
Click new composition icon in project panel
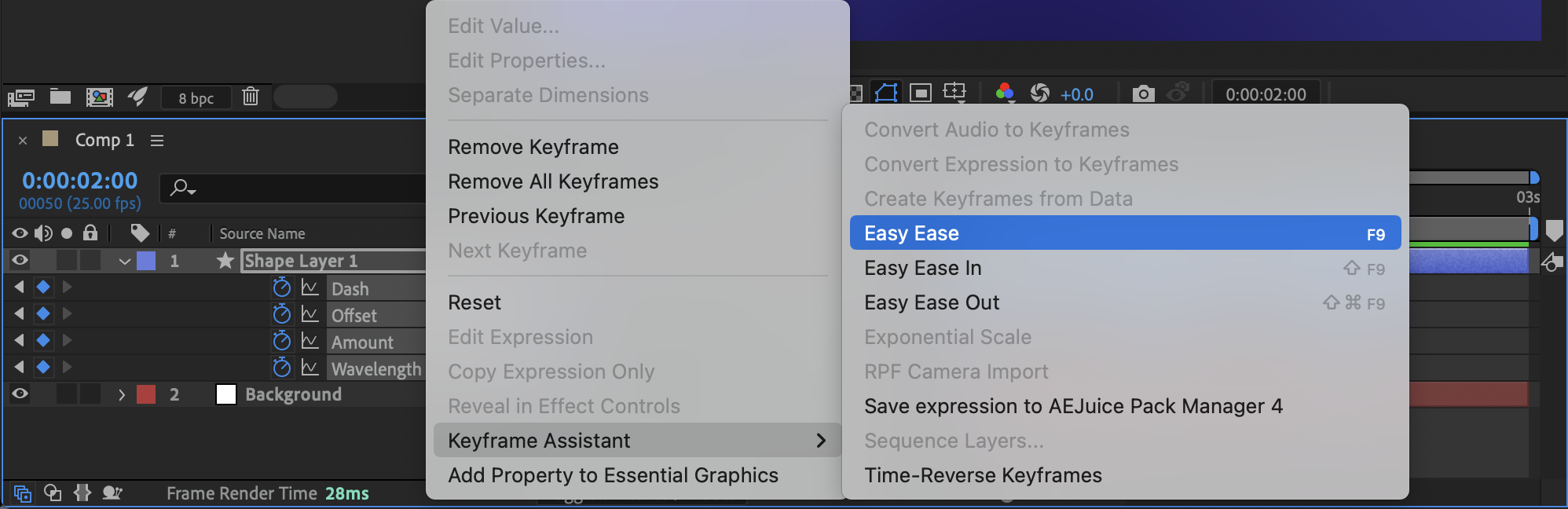tap(99, 97)
